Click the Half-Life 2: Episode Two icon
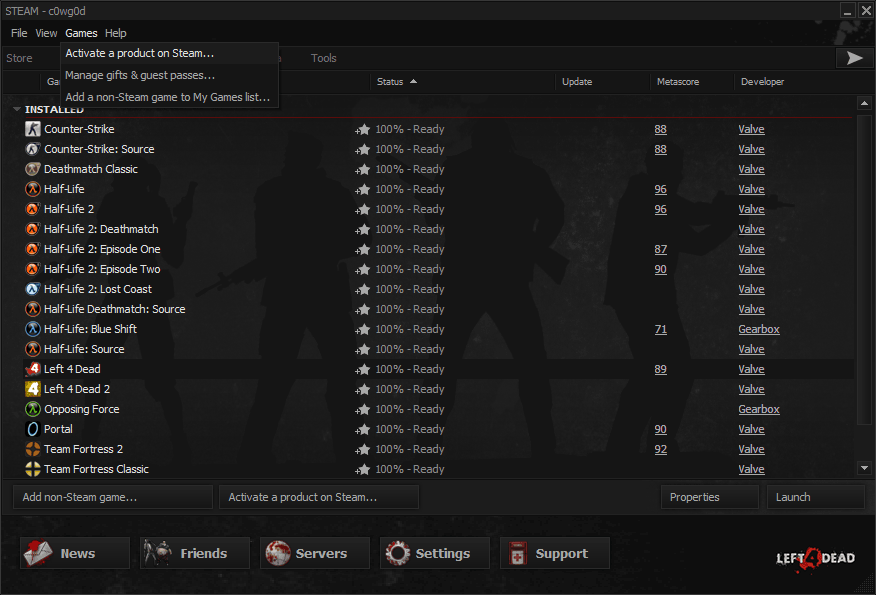Screen dimensions: 876x595 coord(32,269)
